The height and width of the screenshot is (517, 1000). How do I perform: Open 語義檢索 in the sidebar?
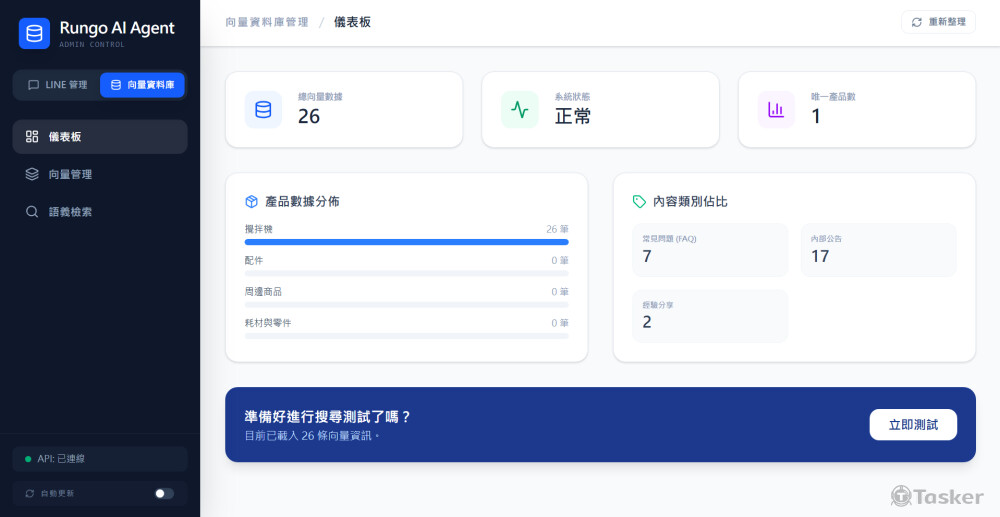point(100,212)
